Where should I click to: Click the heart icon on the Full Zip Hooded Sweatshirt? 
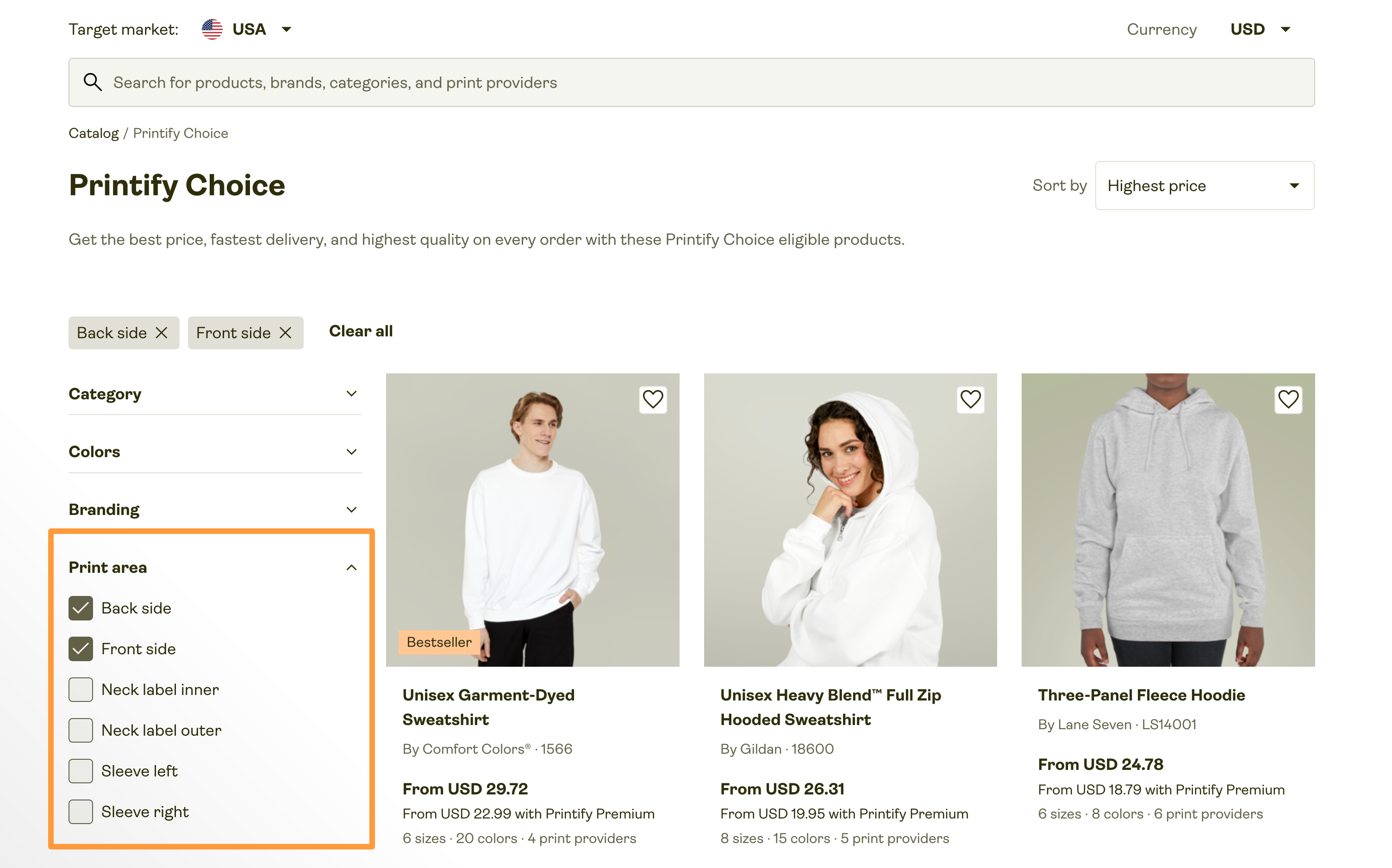point(970,399)
